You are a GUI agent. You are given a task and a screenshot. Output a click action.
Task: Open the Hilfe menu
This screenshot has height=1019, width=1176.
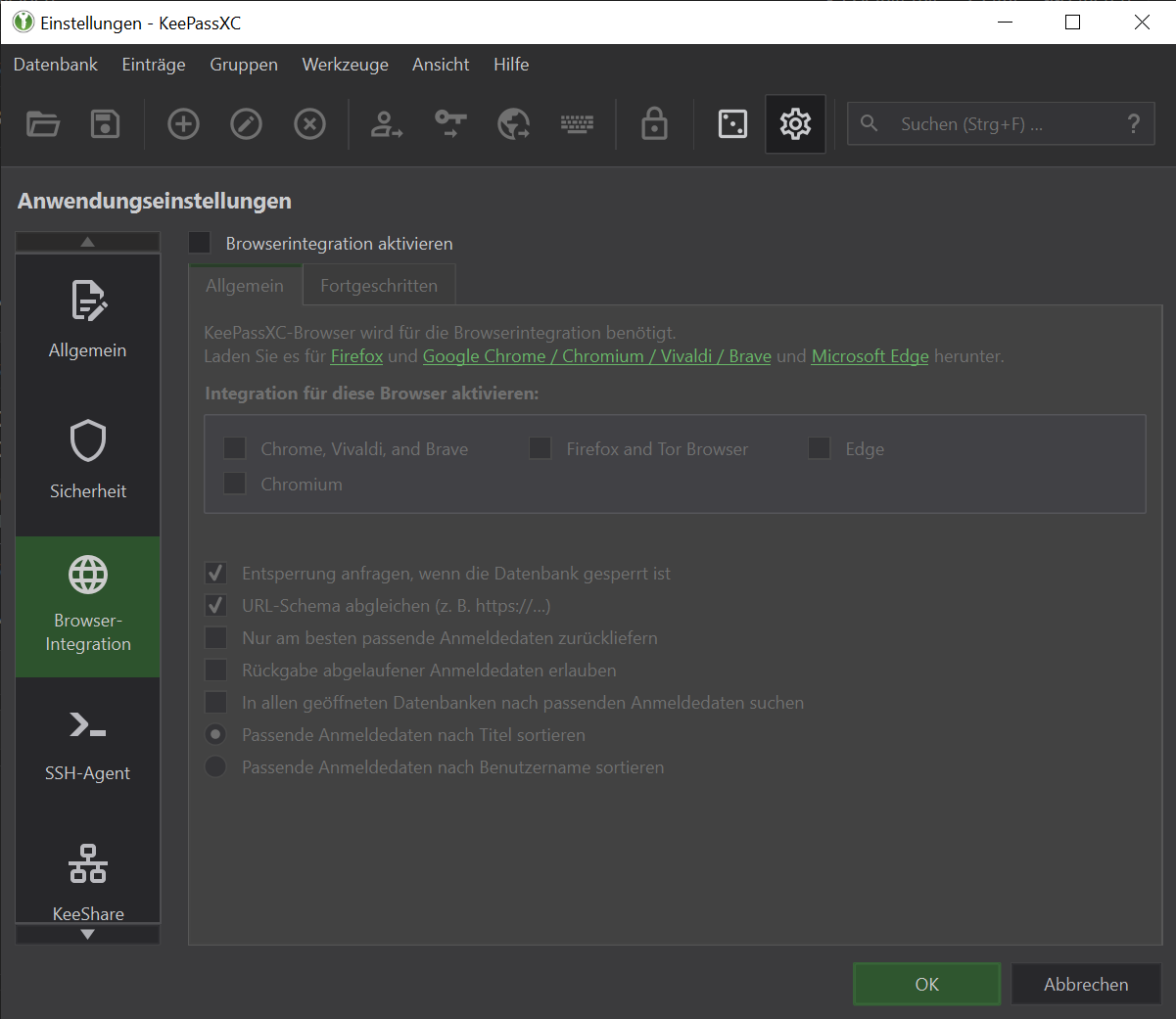[x=511, y=65]
